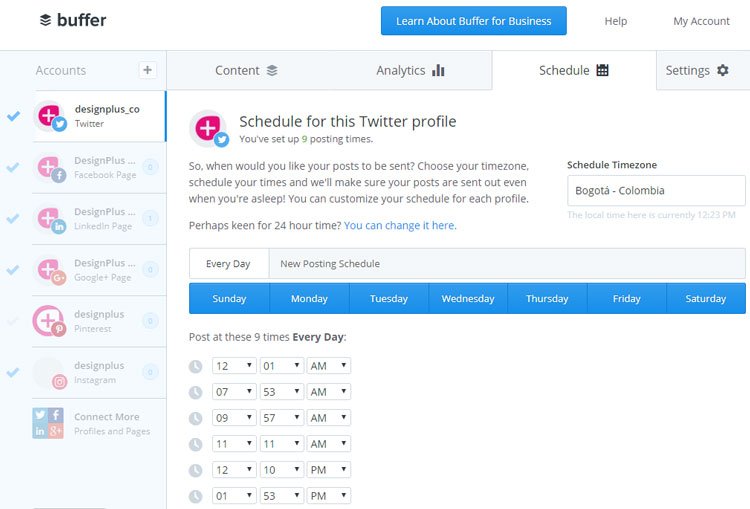Click clock icon for the 09:57 AM time
750x509 pixels.
195,418
